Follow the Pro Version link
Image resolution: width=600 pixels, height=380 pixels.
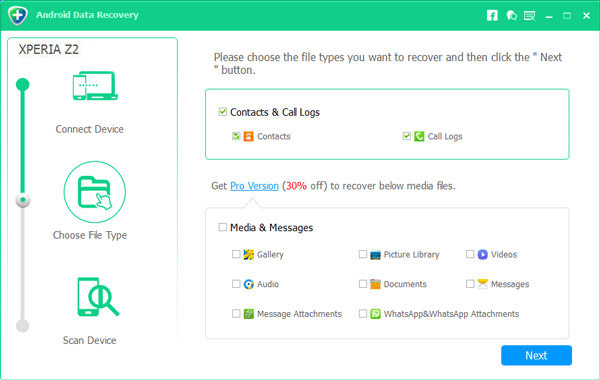254,186
